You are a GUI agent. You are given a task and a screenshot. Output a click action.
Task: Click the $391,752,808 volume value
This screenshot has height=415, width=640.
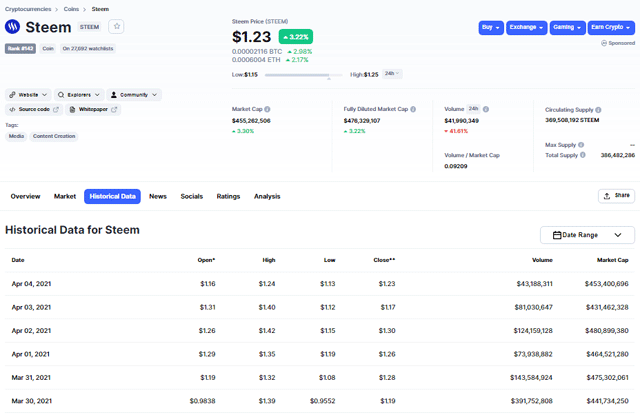531,401
